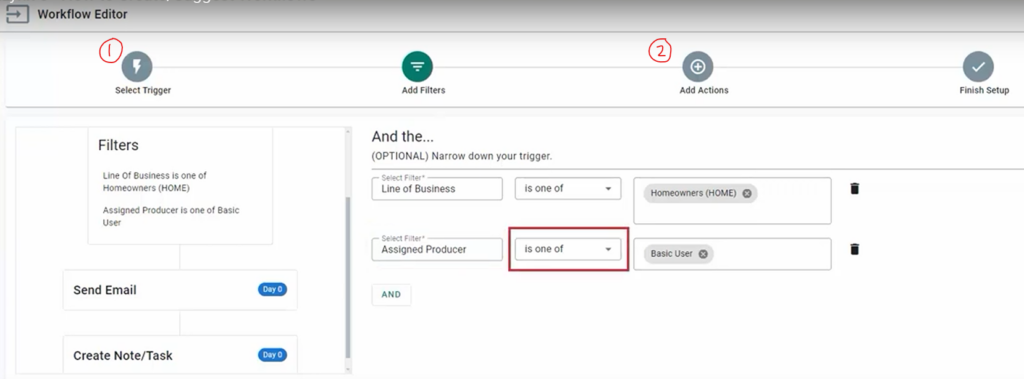
Task: Click the Line of Business values box
Action: click(732, 201)
